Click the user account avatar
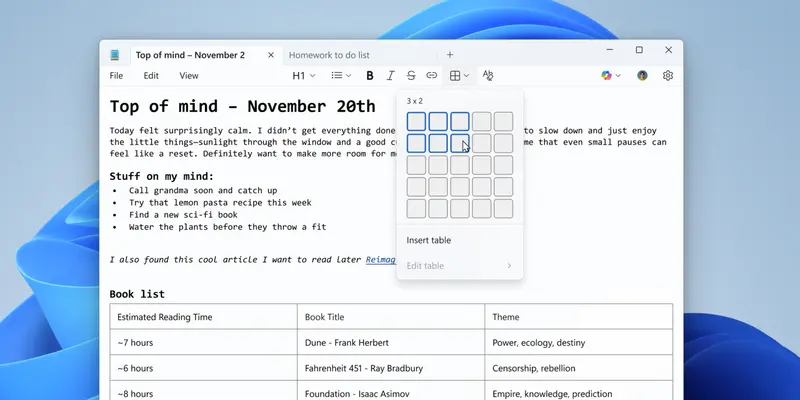This screenshot has height=400, width=800. 642,75
